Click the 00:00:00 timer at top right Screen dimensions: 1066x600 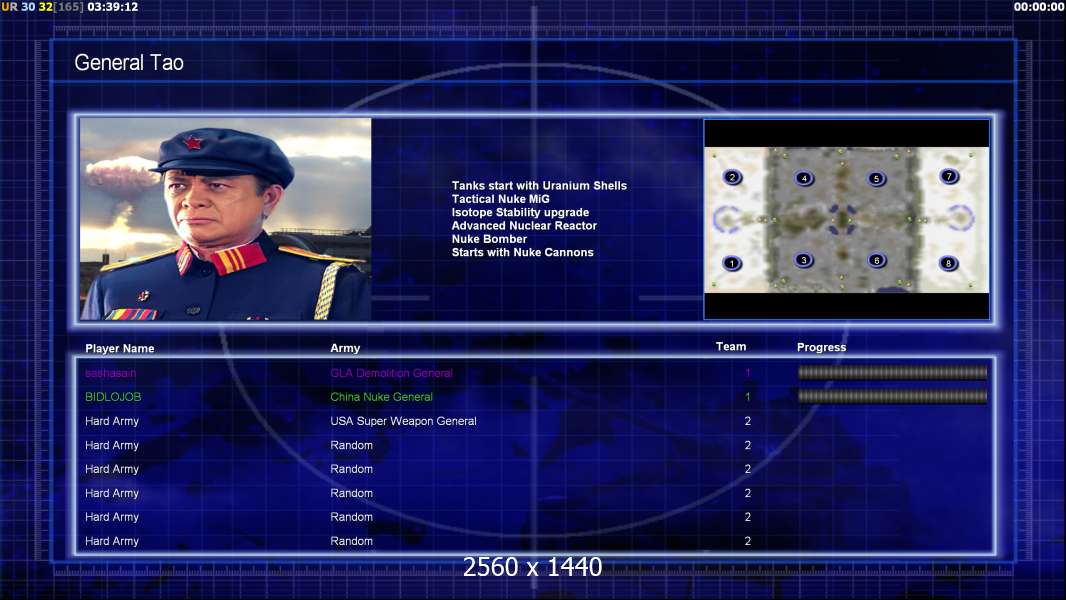pyautogui.click(x=1039, y=7)
